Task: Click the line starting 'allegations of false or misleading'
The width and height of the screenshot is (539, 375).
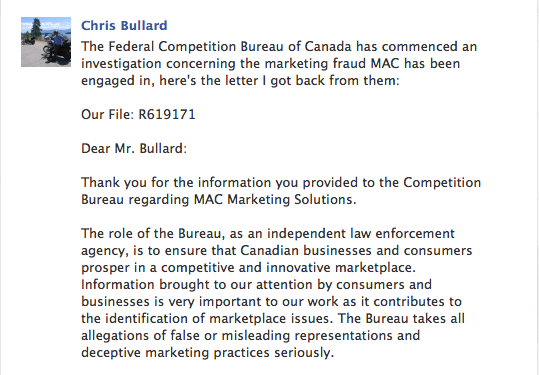Action: point(251,335)
